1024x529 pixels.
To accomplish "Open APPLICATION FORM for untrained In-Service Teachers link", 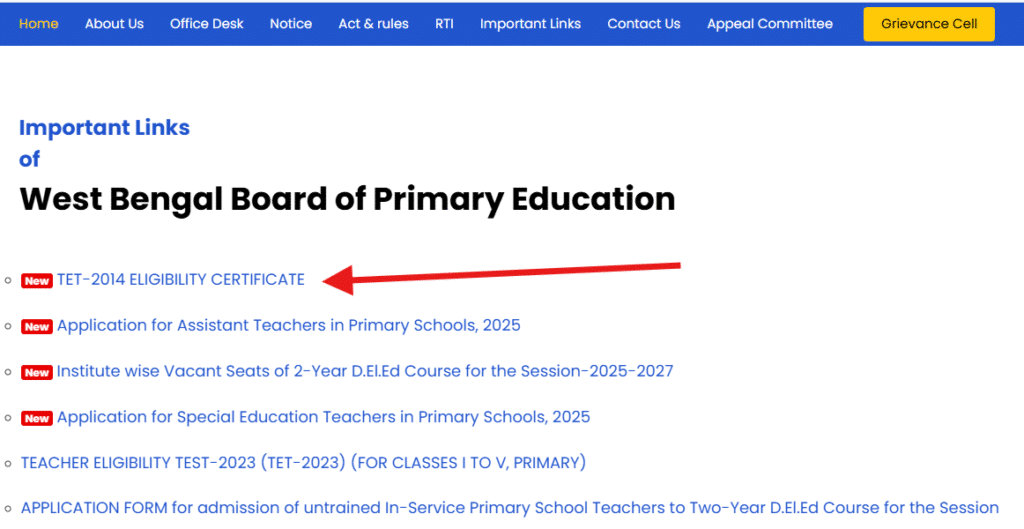I will 510,508.
